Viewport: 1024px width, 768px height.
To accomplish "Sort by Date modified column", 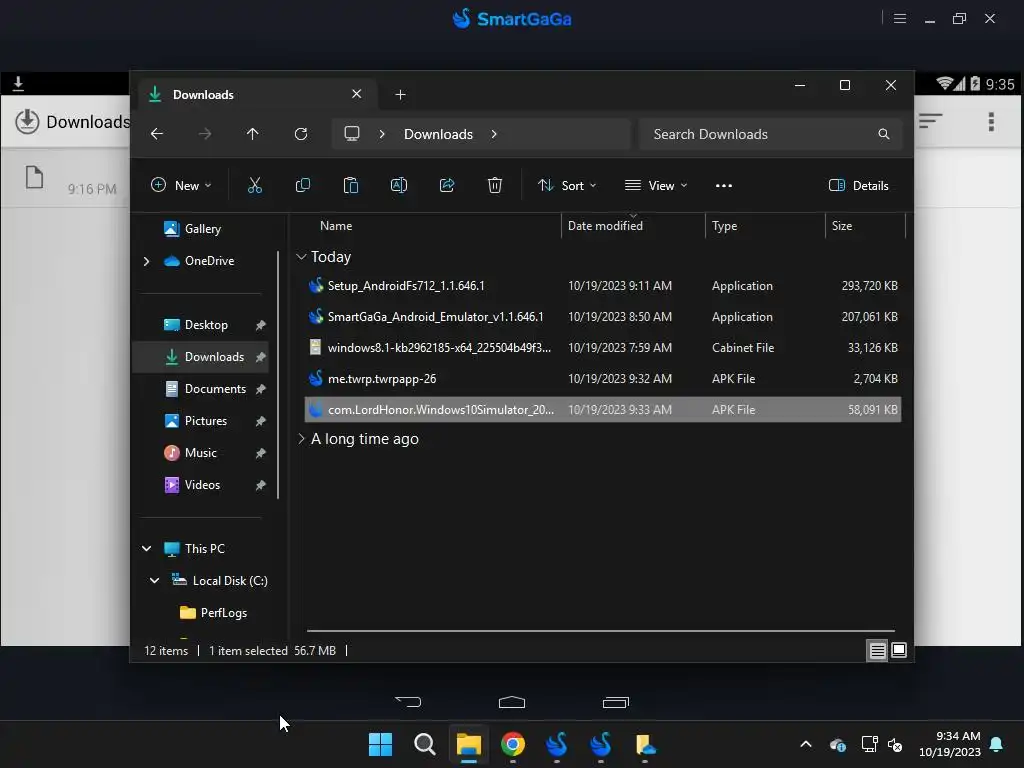I will tap(605, 226).
